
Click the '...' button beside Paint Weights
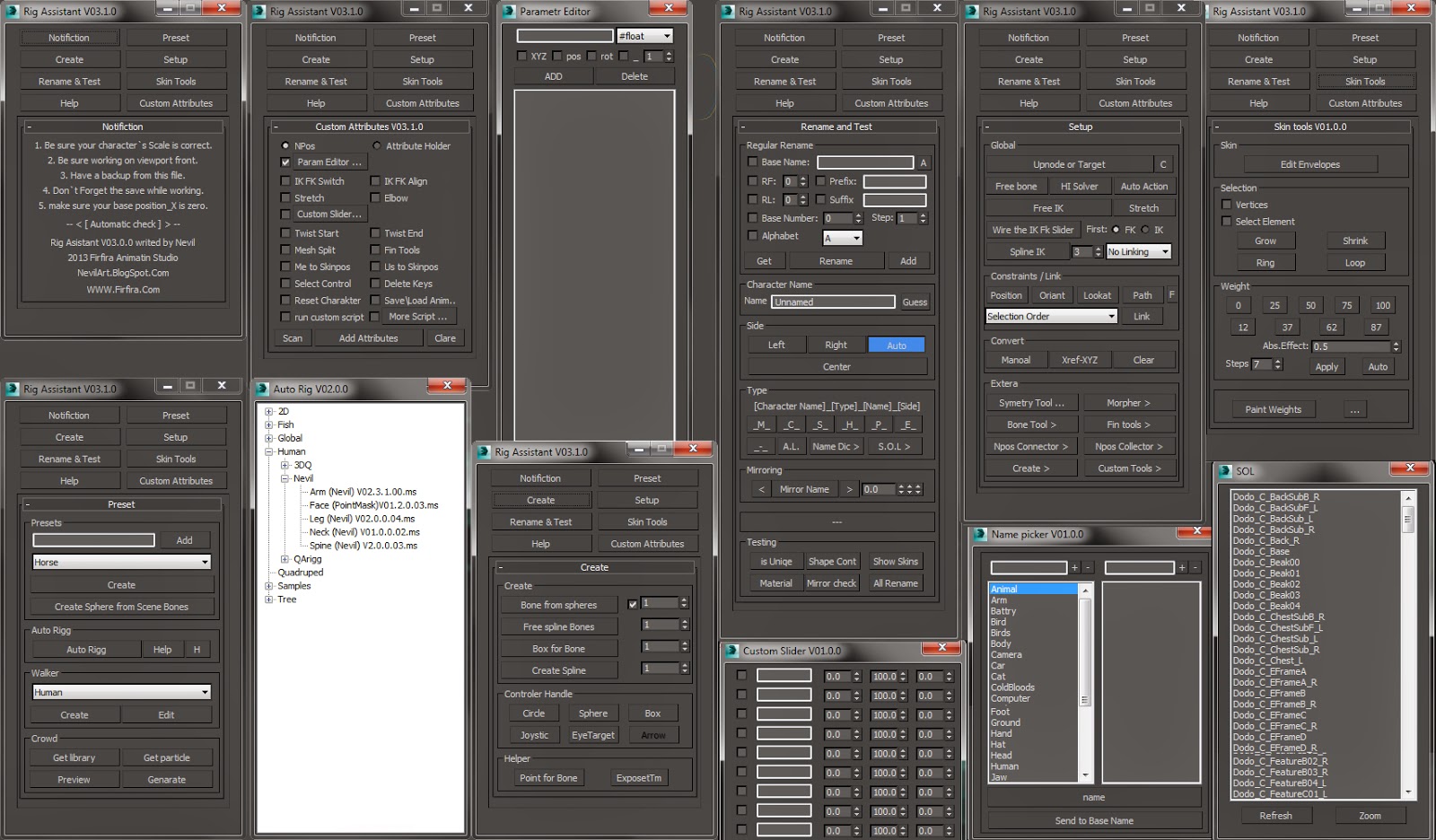pyautogui.click(x=1355, y=409)
